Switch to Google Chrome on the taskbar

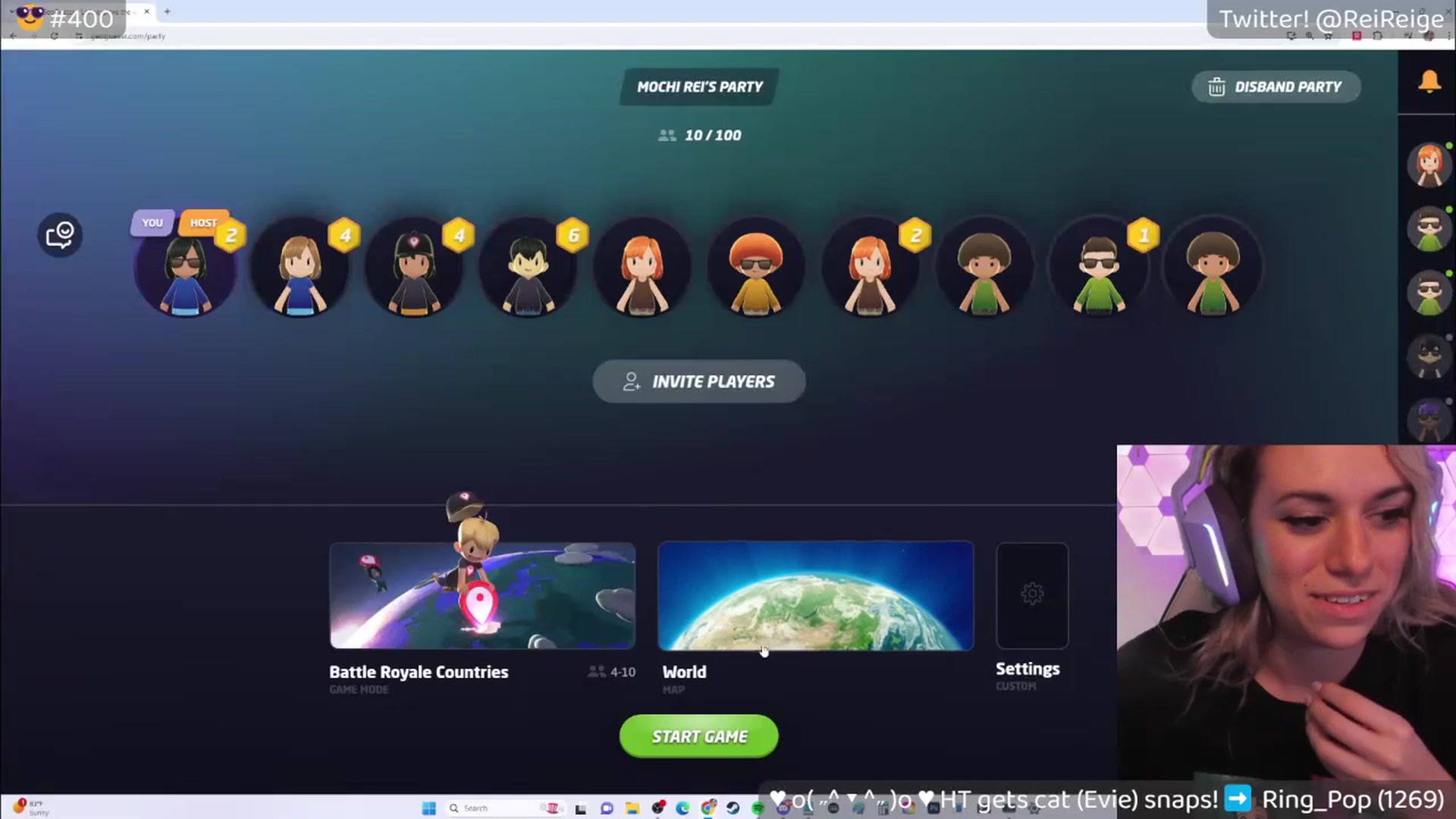tap(708, 808)
